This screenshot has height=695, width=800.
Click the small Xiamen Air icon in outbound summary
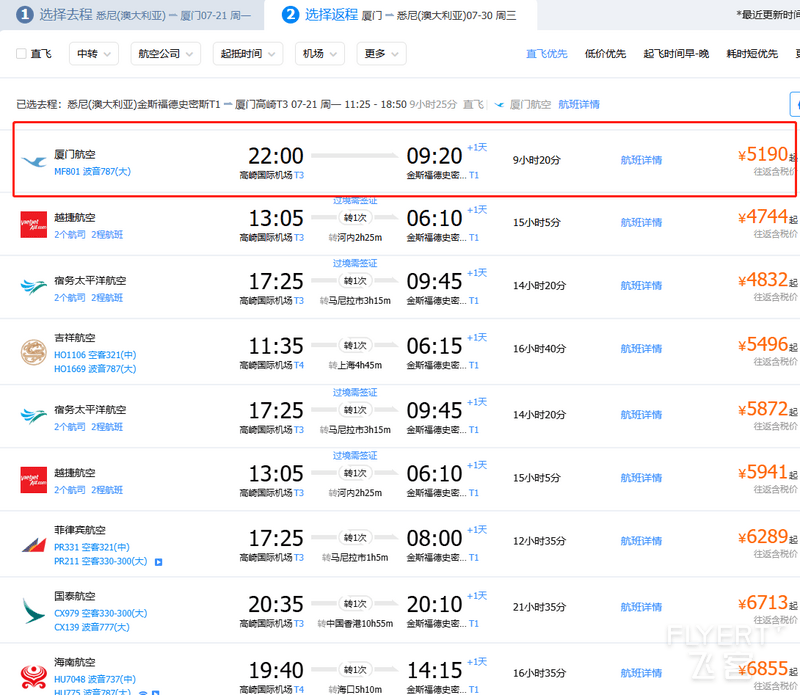tap(499, 105)
